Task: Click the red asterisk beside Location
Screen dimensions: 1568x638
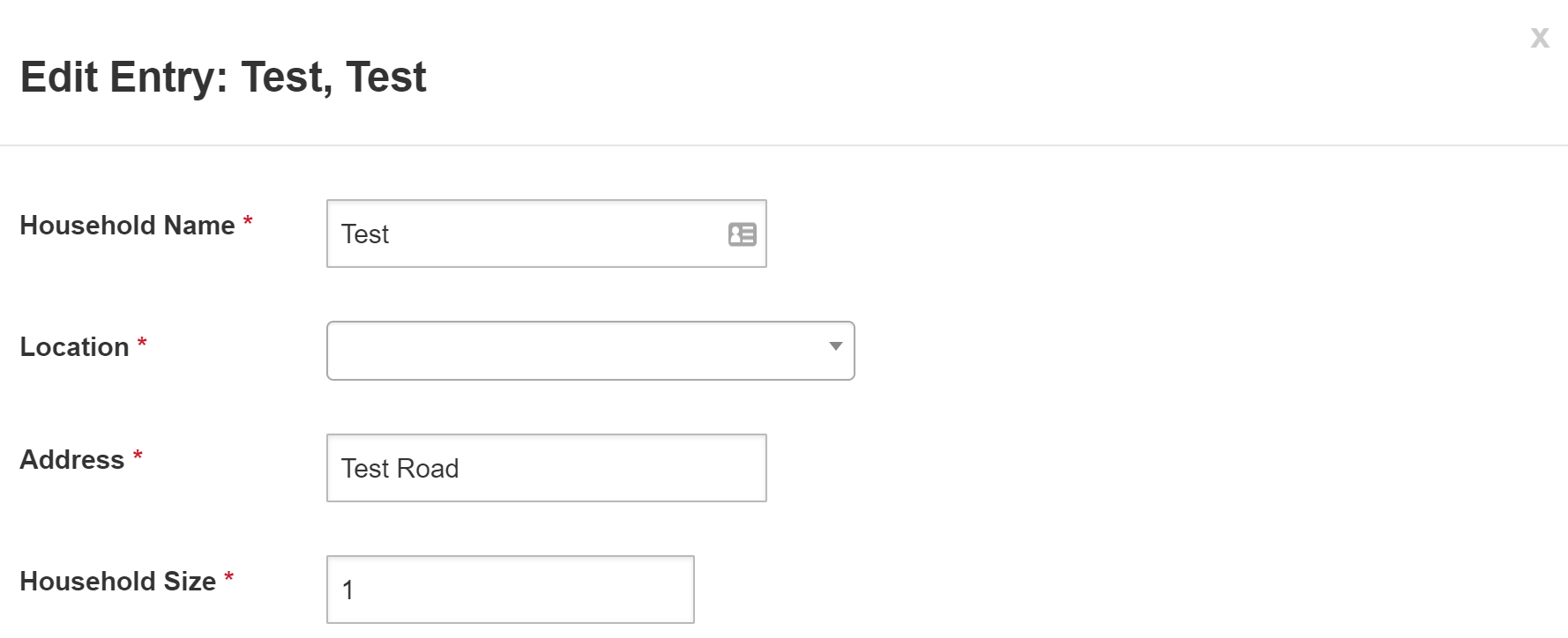Action: pos(142,342)
